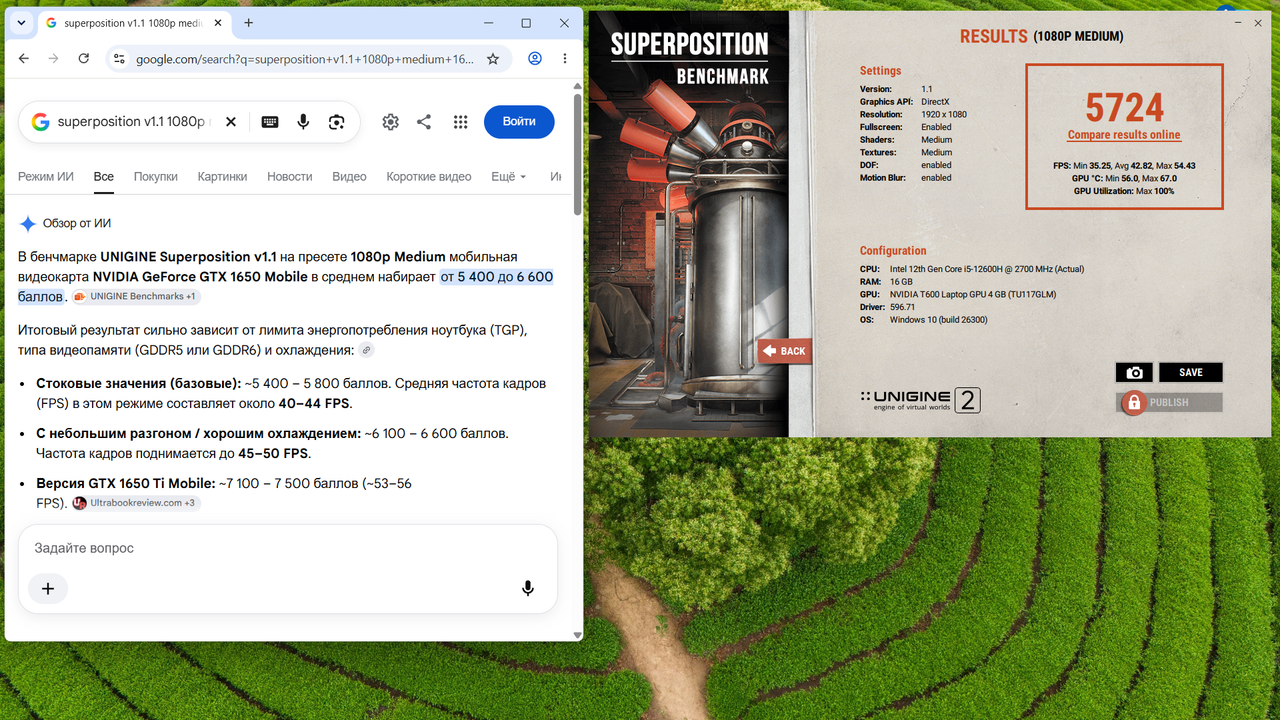1280x720 pixels.
Task: Take screenshot with camera button
Action: pos(1134,372)
